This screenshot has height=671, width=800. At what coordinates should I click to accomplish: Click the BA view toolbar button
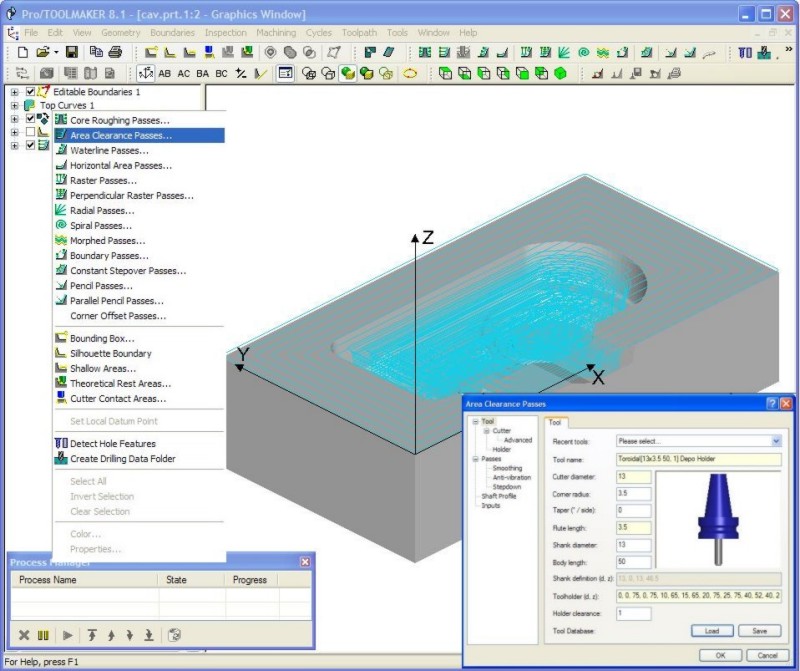tap(203, 73)
